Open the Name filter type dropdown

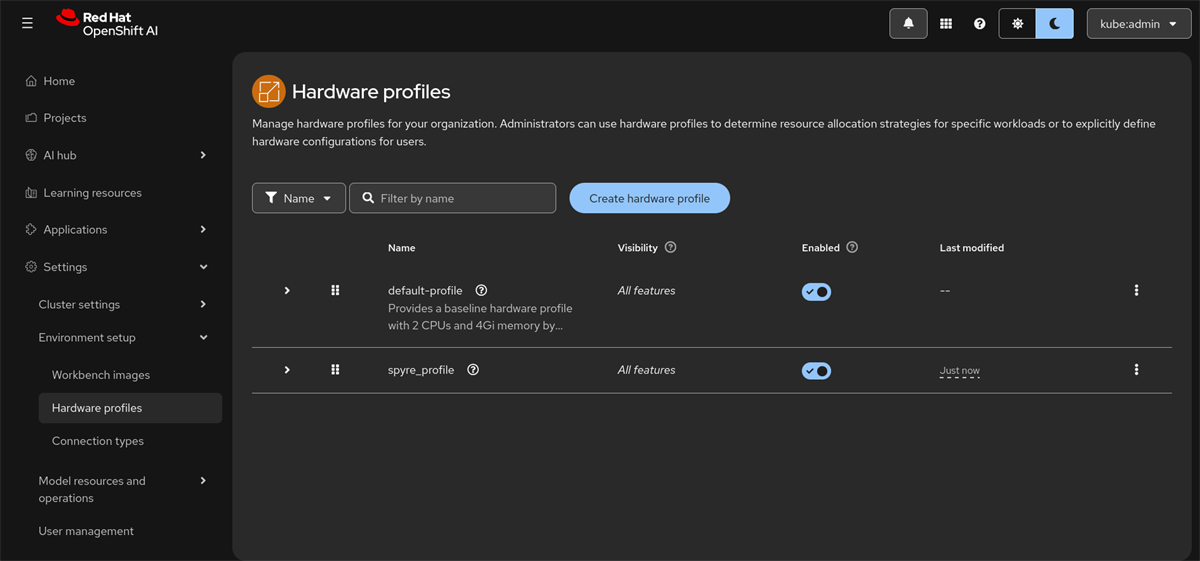click(x=298, y=198)
